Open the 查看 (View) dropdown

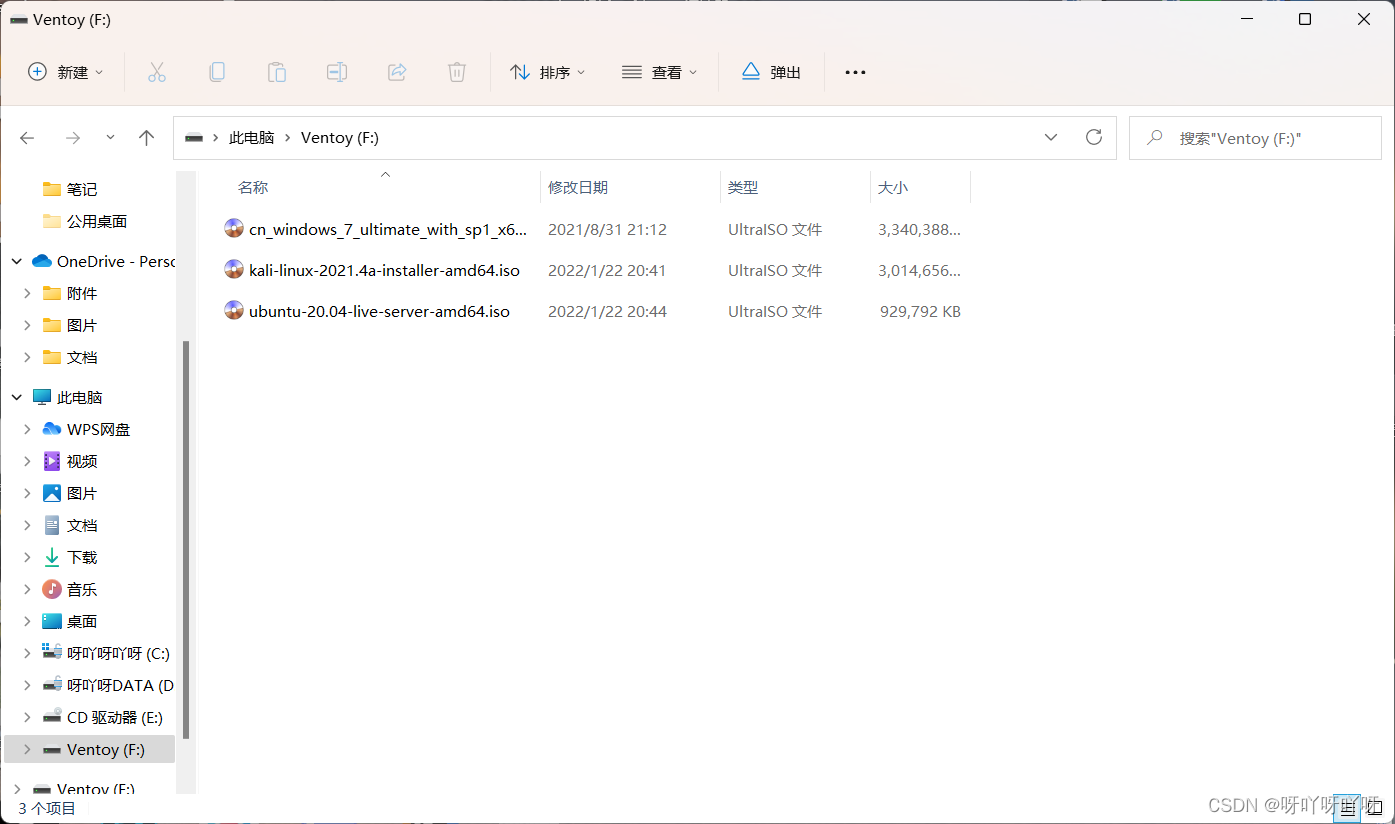click(660, 72)
